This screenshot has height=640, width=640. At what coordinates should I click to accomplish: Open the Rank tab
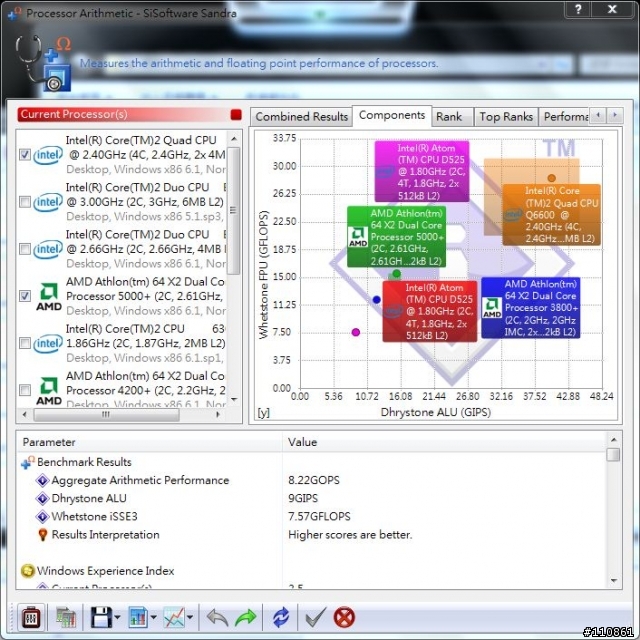[452, 117]
